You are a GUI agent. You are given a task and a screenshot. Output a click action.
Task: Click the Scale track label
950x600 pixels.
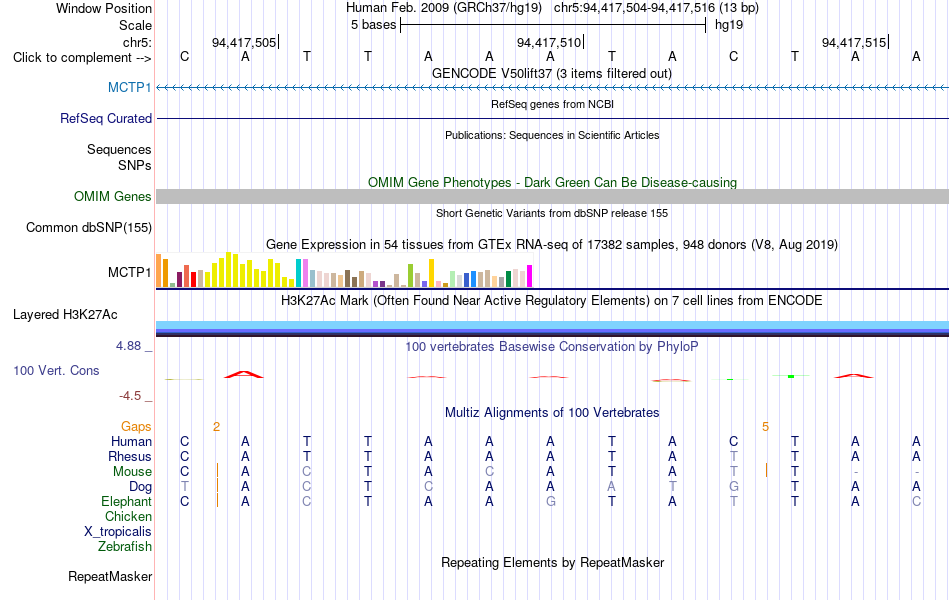coord(135,25)
